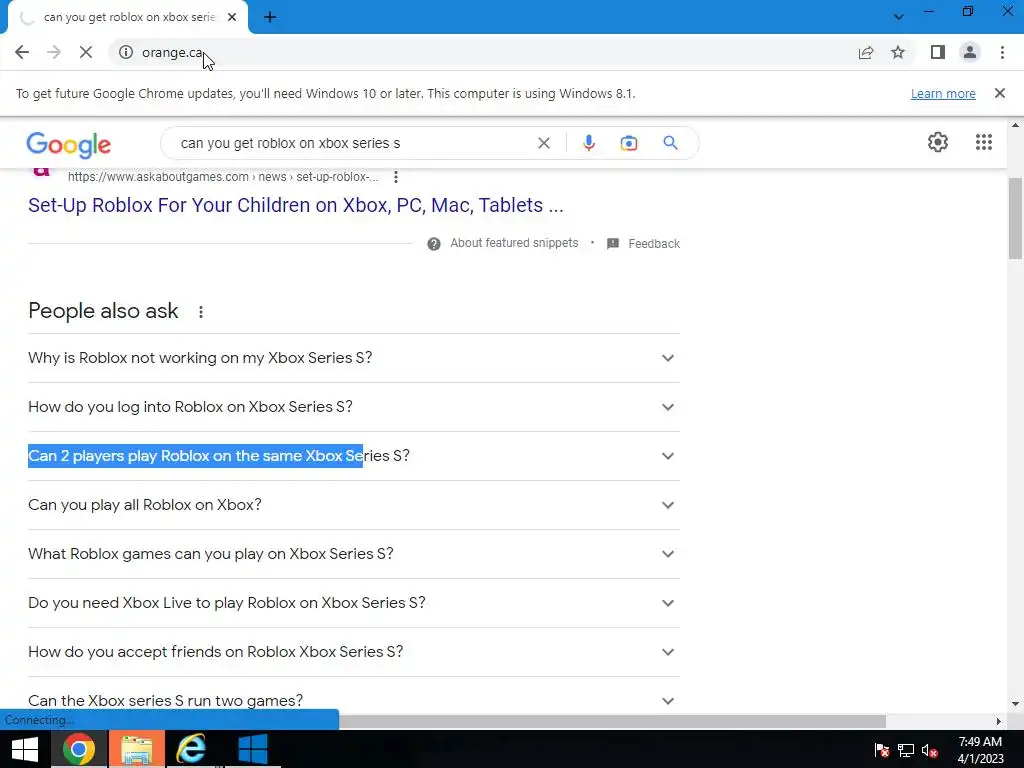Go to the Google logo homepage
This screenshot has width=1024, height=768.
pyautogui.click(x=69, y=144)
